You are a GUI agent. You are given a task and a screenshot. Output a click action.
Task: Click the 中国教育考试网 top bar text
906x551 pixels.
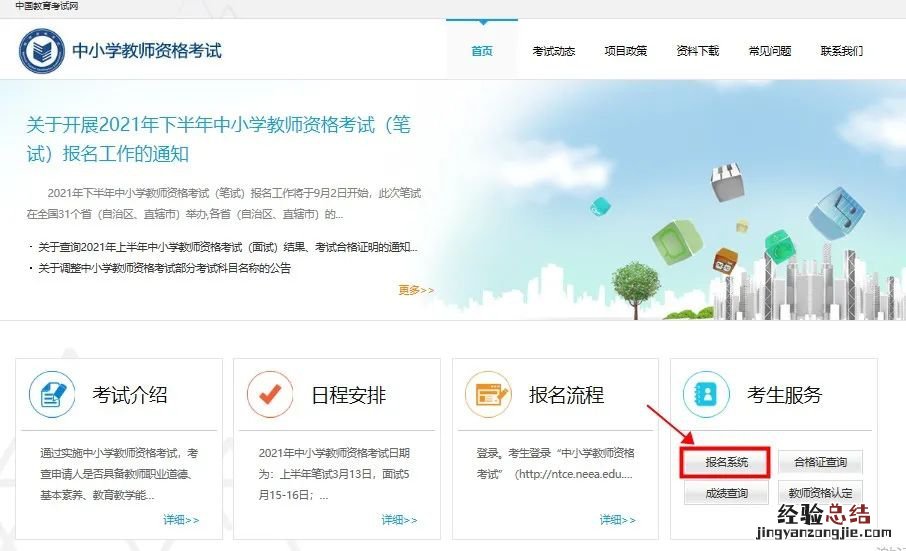46,6
